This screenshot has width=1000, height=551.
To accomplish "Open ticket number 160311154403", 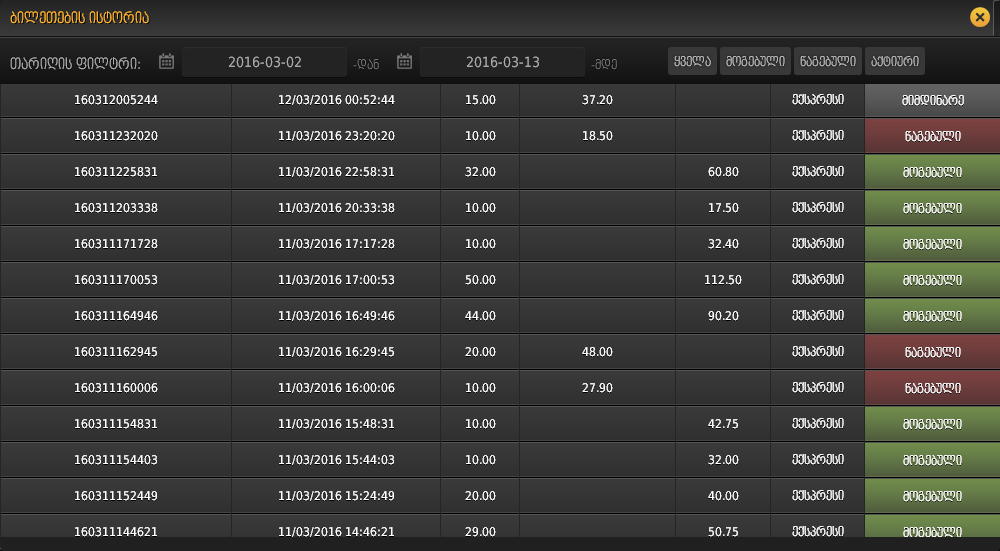I will click(116, 460).
